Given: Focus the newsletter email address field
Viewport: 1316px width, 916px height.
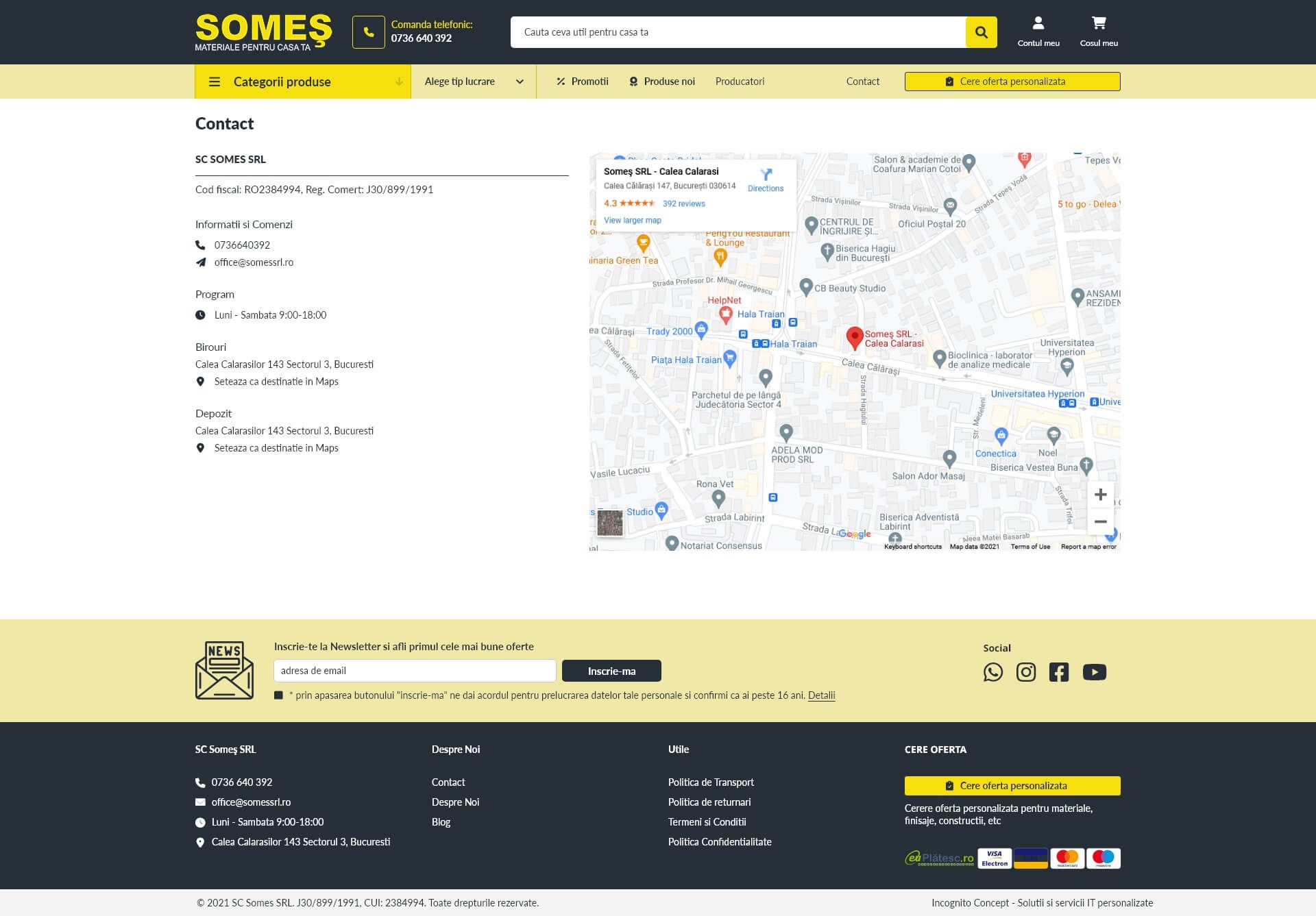Looking at the screenshot, I should click(414, 671).
